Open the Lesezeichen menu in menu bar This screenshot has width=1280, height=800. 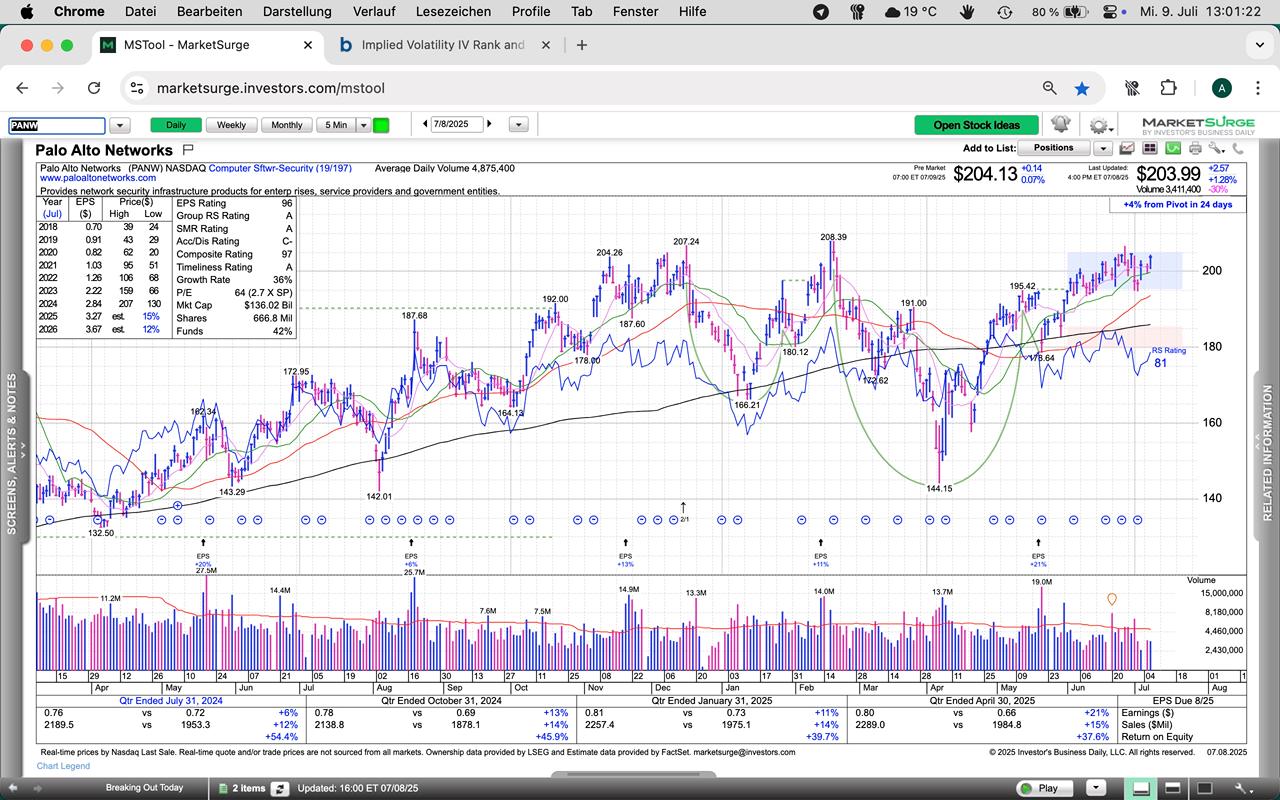[453, 12]
